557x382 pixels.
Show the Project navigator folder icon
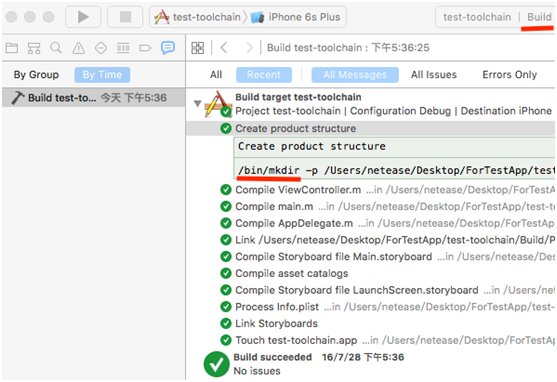tap(12, 48)
